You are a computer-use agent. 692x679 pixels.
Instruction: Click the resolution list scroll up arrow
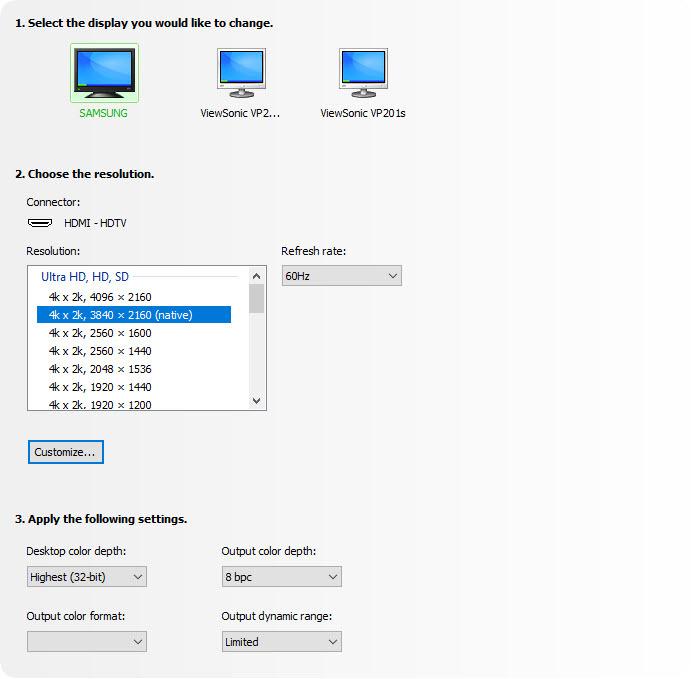point(257,276)
